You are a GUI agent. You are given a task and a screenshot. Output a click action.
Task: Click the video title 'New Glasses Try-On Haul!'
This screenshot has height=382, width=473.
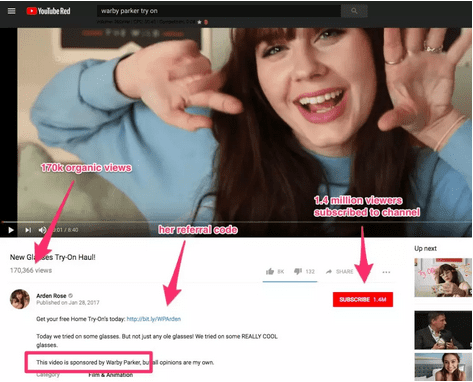pos(53,257)
